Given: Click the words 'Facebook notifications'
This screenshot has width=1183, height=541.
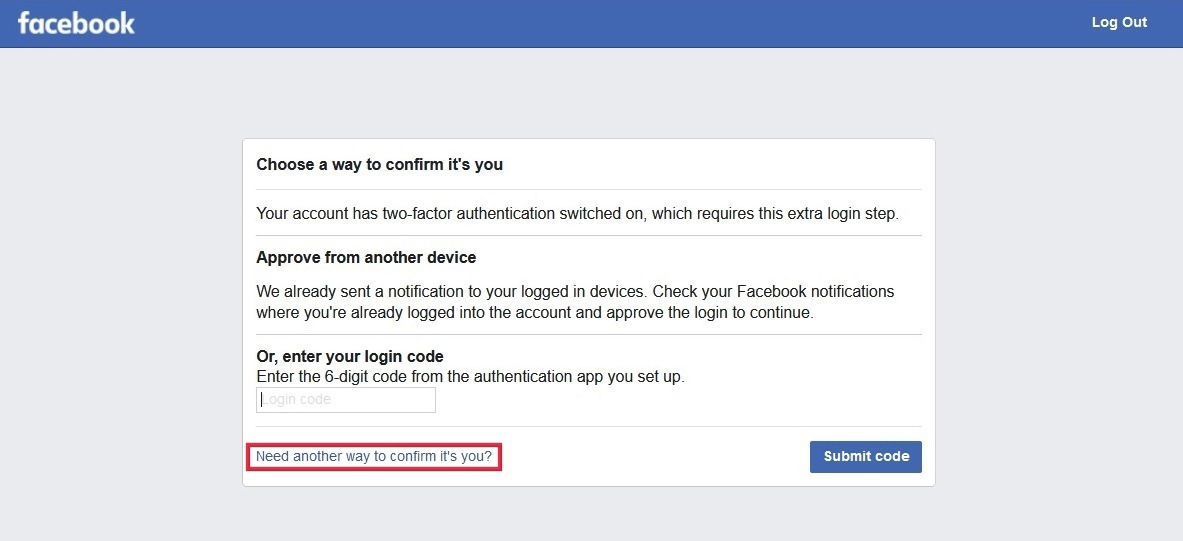Looking at the screenshot, I should coord(815,292).
